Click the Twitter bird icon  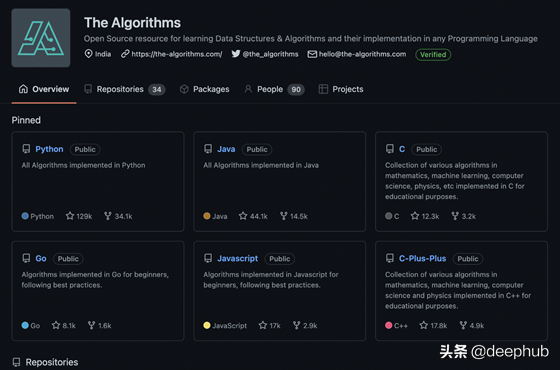[236, 54]
